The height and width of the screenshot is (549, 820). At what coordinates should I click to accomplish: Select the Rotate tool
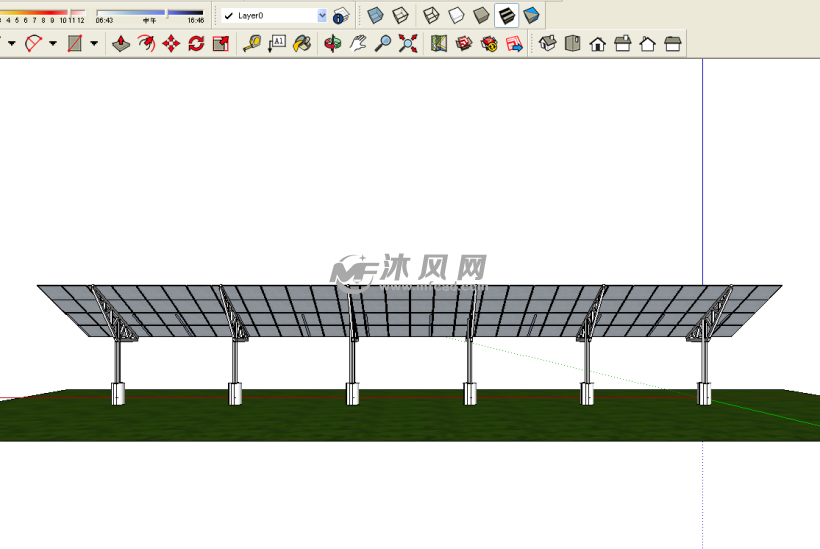tap(197, 43)
